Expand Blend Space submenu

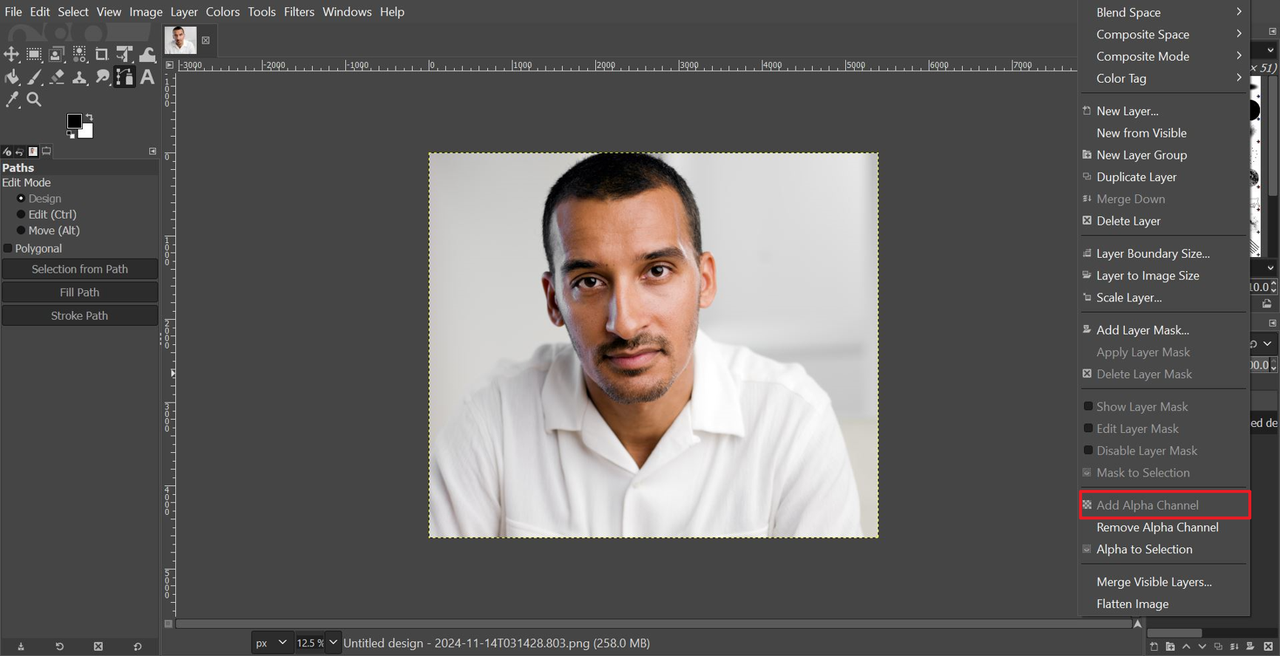pos(1164,12)
